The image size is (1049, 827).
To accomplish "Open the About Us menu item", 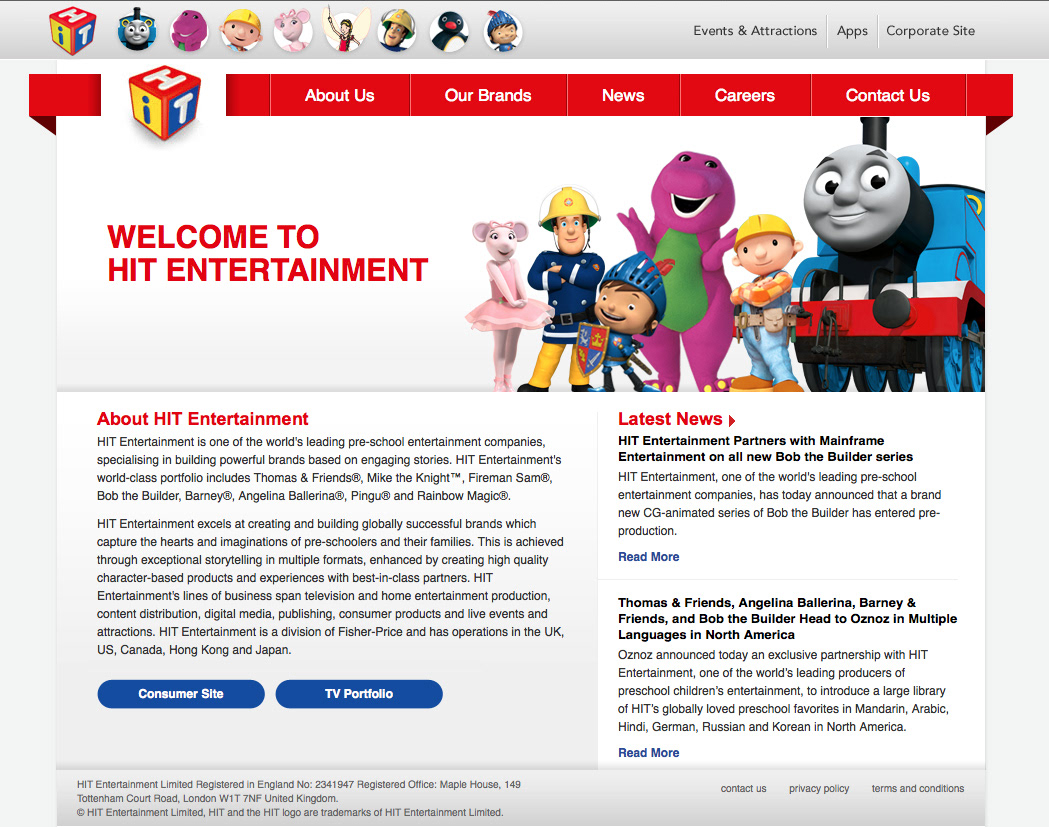I will tap(340, 95).
